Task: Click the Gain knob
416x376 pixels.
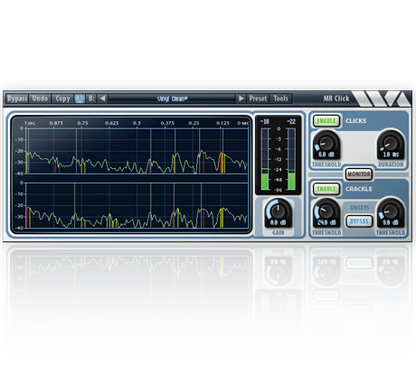Action: pyautogui.click(x=278, y=211)
